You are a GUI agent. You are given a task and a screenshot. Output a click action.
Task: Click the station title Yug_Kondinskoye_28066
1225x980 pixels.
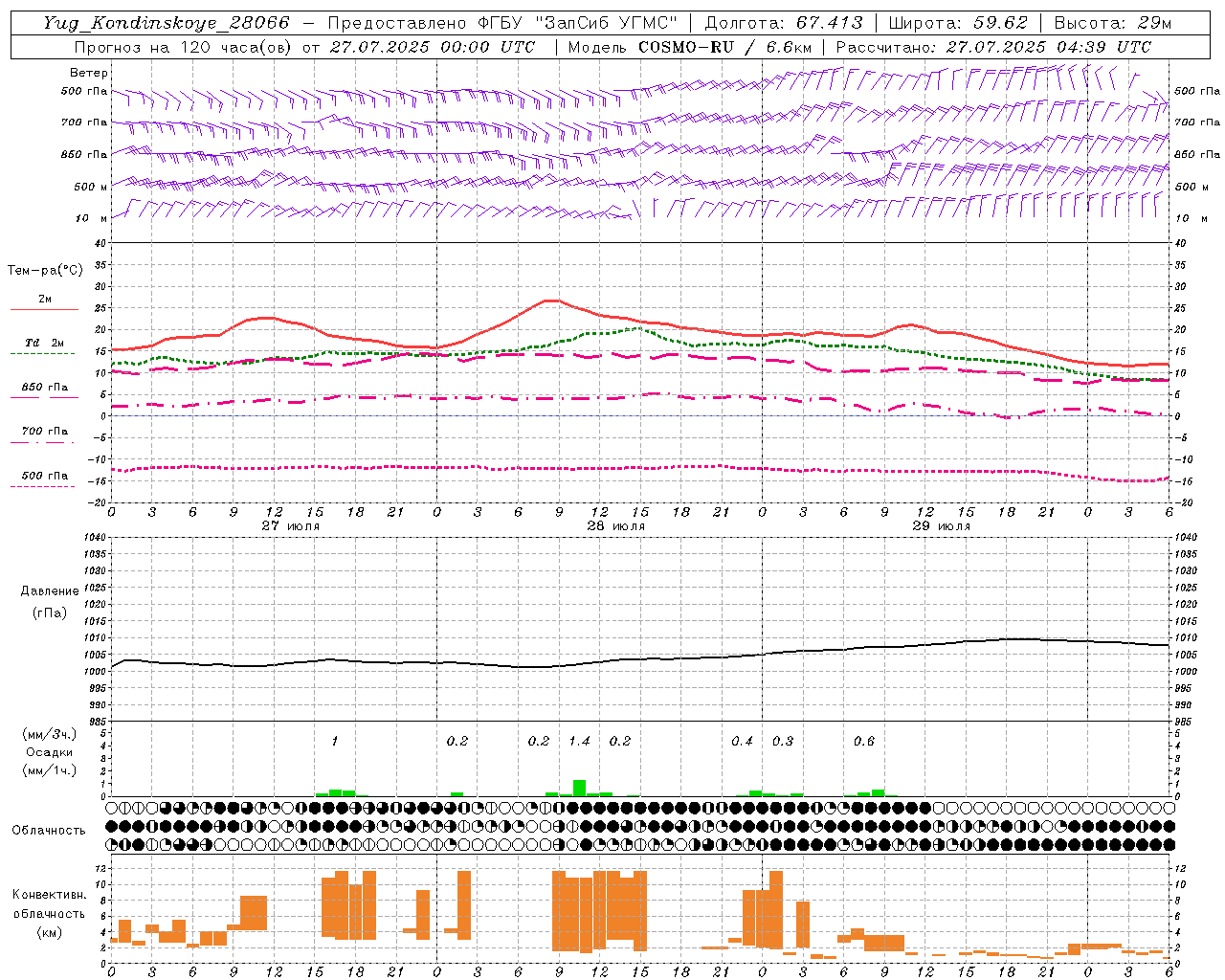tap(166, 23)
